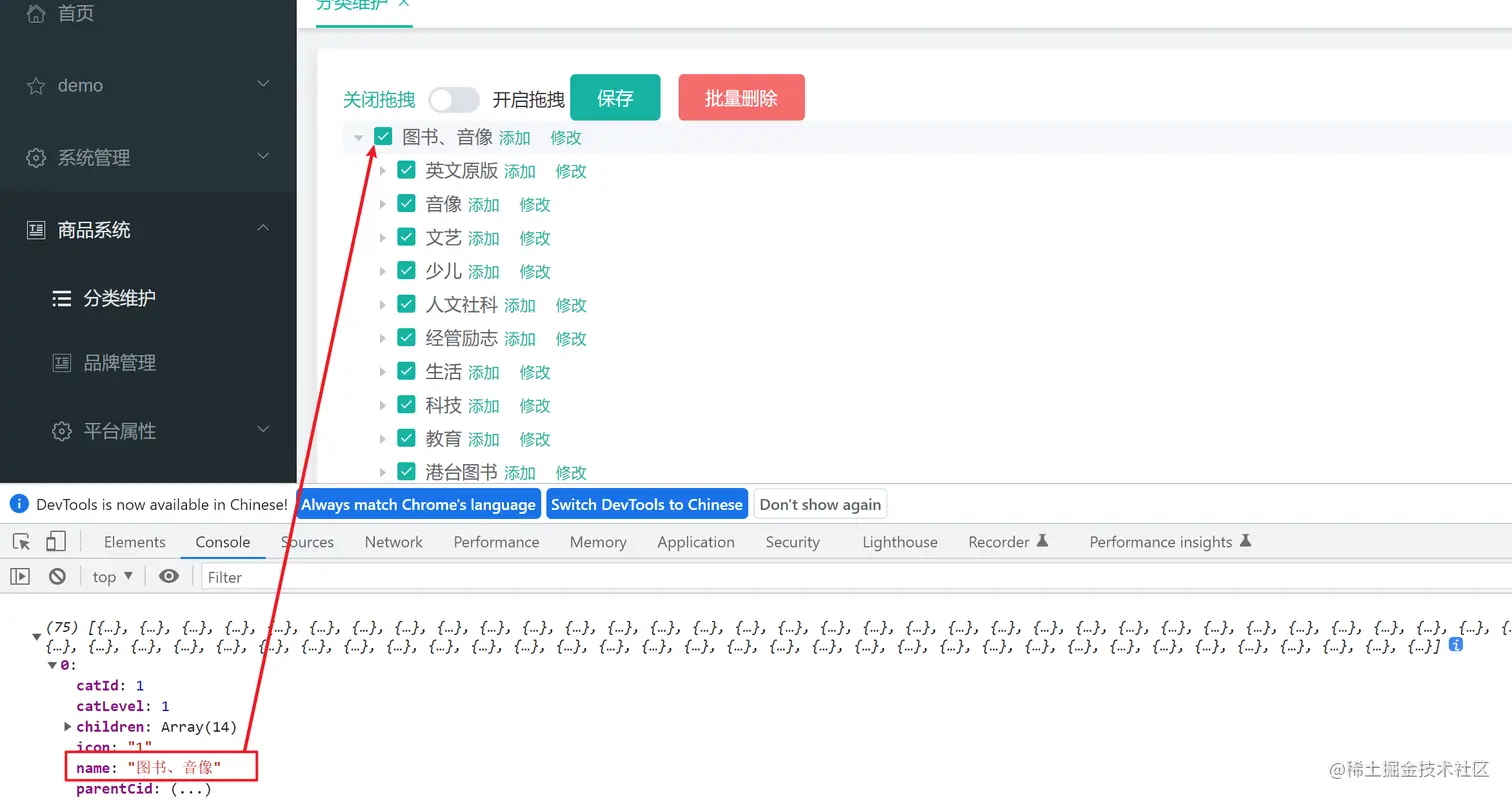Click the 保存 save button
This screenshot has width=1512, height=802.
tap(615, 98)
